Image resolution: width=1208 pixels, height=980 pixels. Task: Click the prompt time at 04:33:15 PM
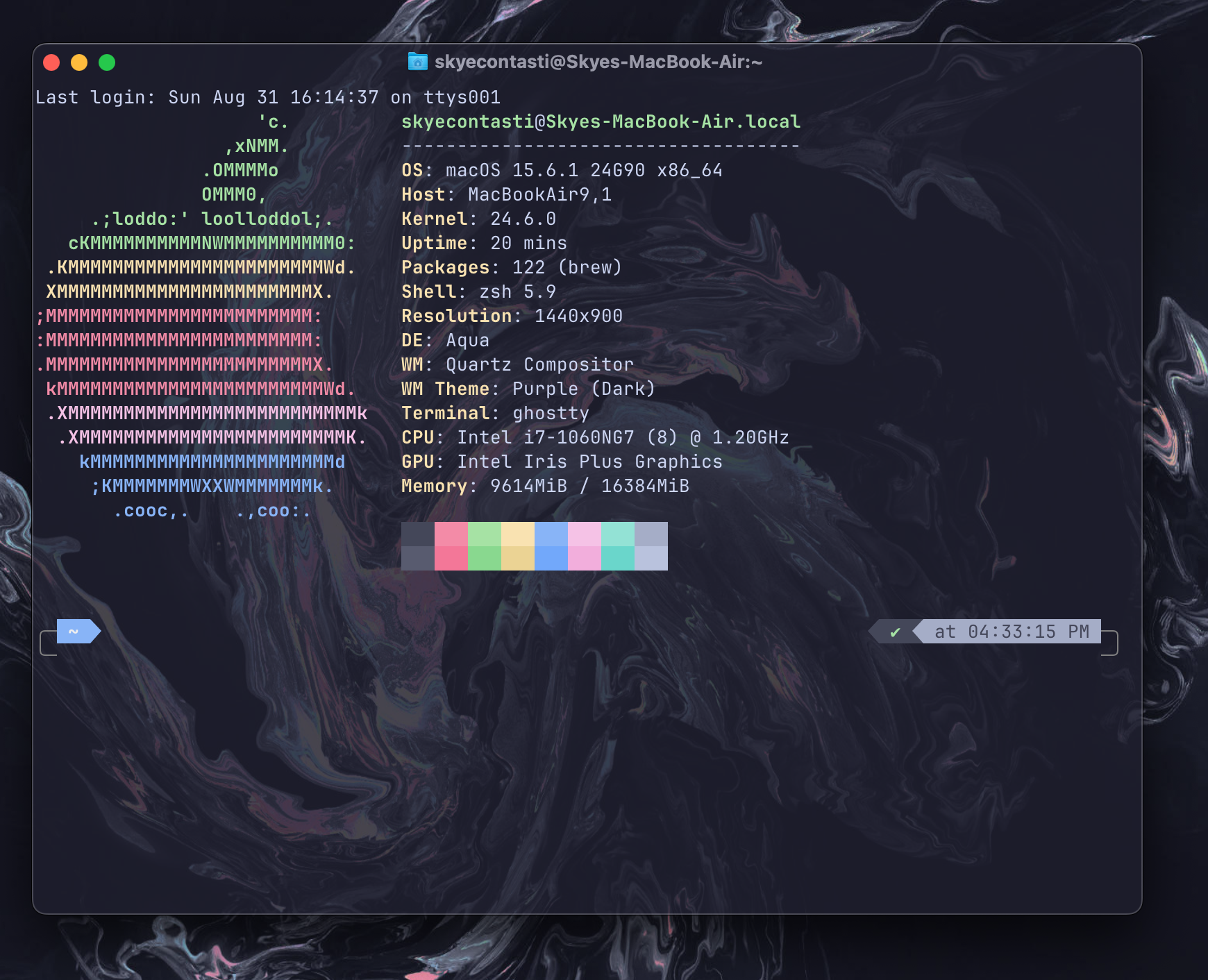(1012, 632)
